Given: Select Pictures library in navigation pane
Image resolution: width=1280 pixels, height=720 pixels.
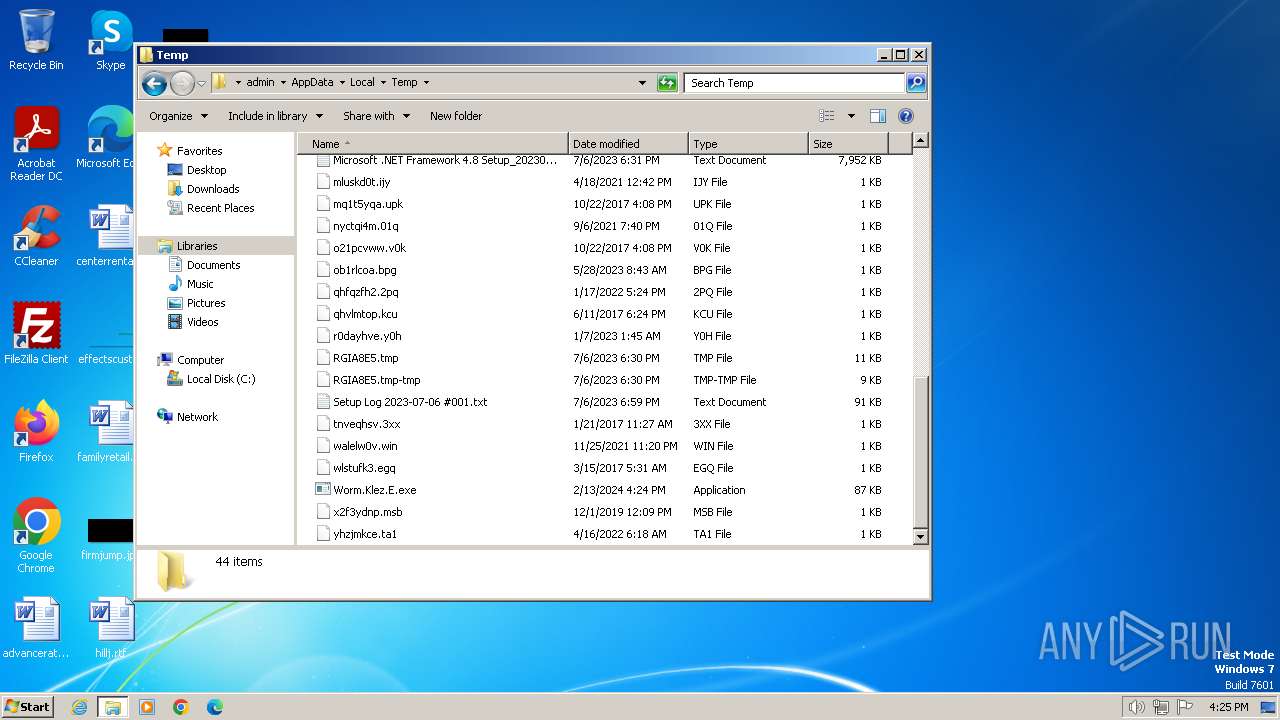Looking at the screenshot, I should pos(206,303).
